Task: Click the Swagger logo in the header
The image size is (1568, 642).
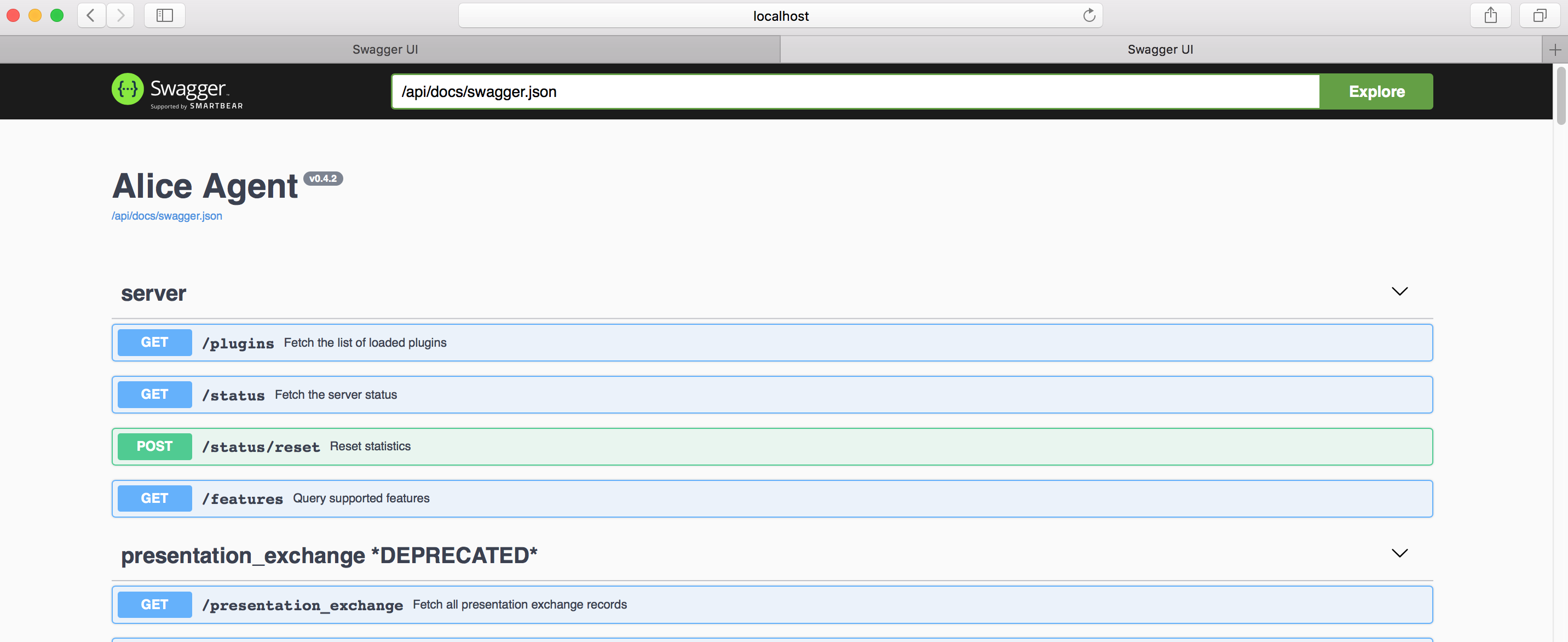Action: point(176,90)
